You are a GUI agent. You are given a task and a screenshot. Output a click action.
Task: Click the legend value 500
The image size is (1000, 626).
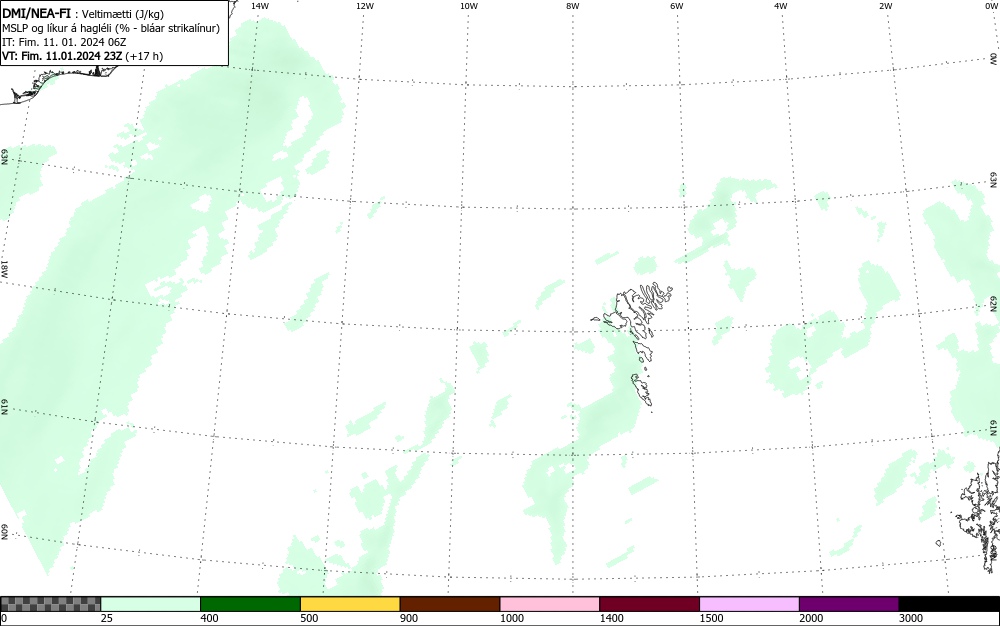(309, 618)
